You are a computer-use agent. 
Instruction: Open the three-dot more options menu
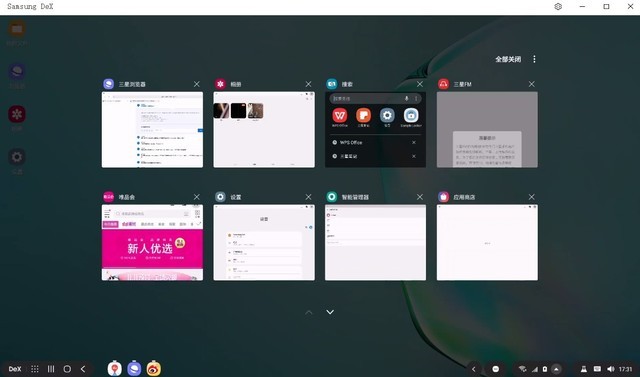point(534,59)
